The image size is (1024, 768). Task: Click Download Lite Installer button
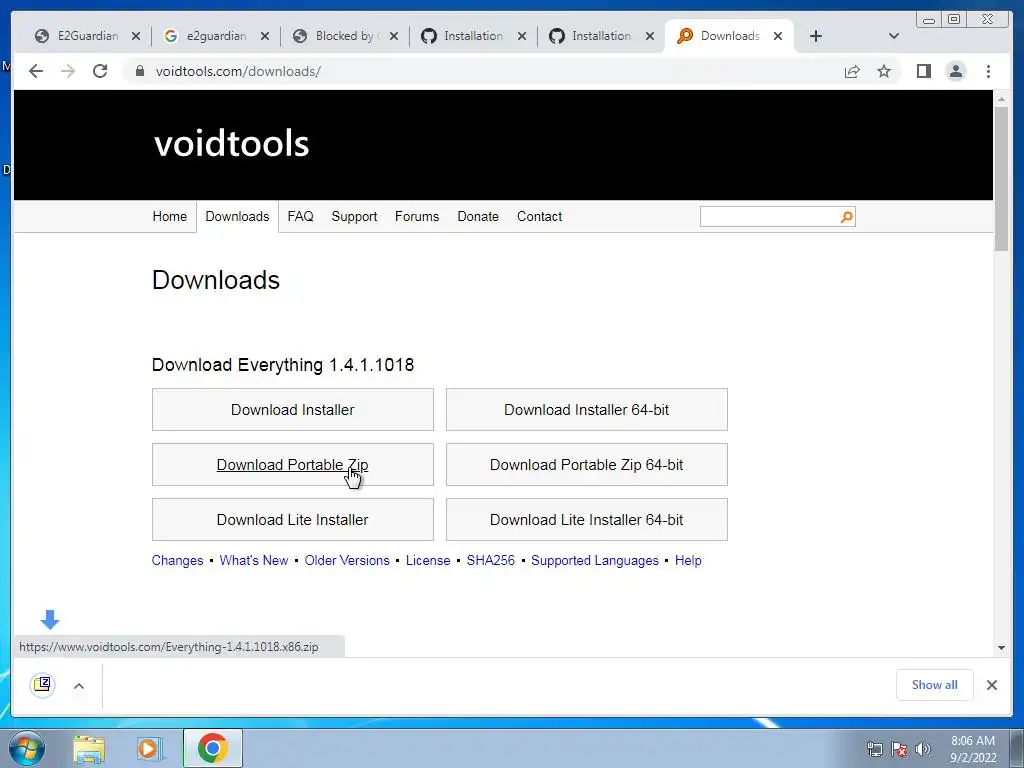pyautogui.click(x=293, y=519)
